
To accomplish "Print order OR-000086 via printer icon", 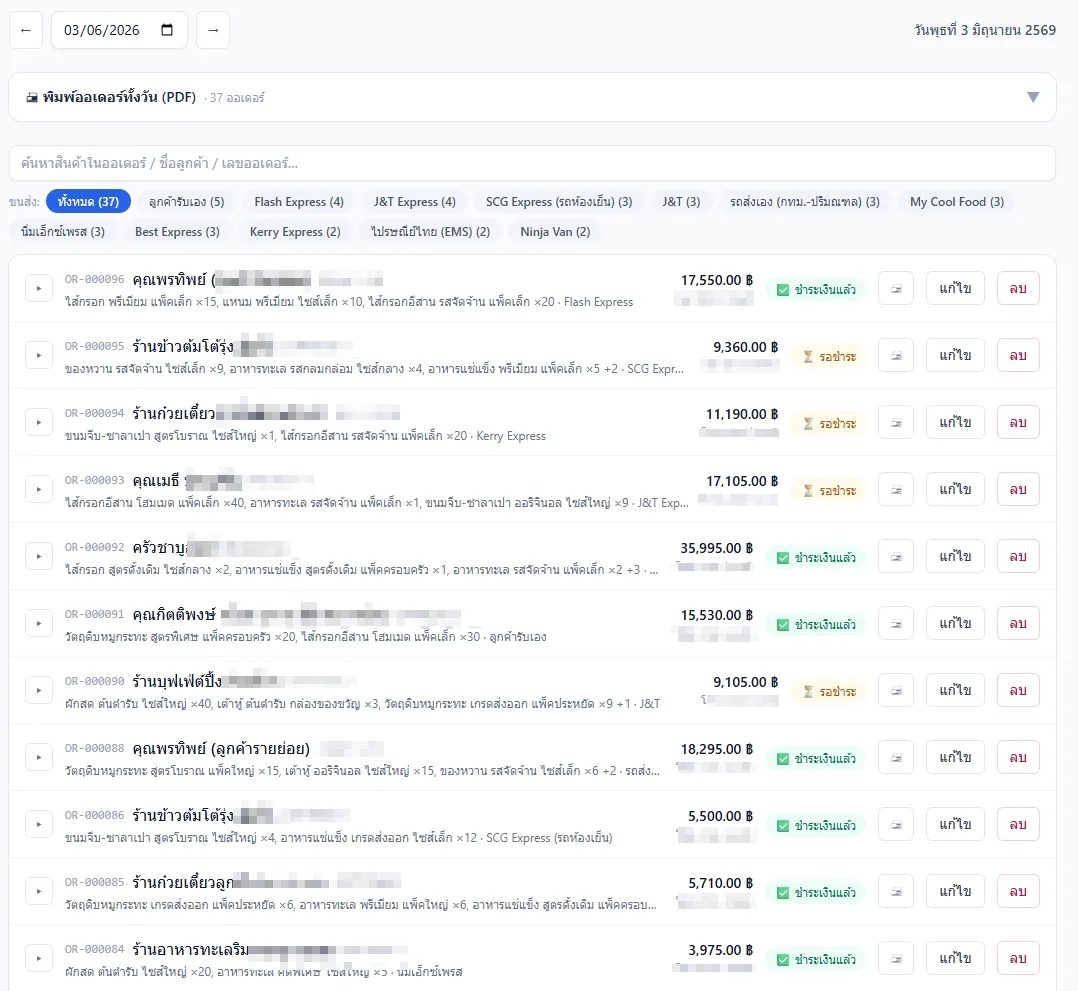I will pos(896,824).
